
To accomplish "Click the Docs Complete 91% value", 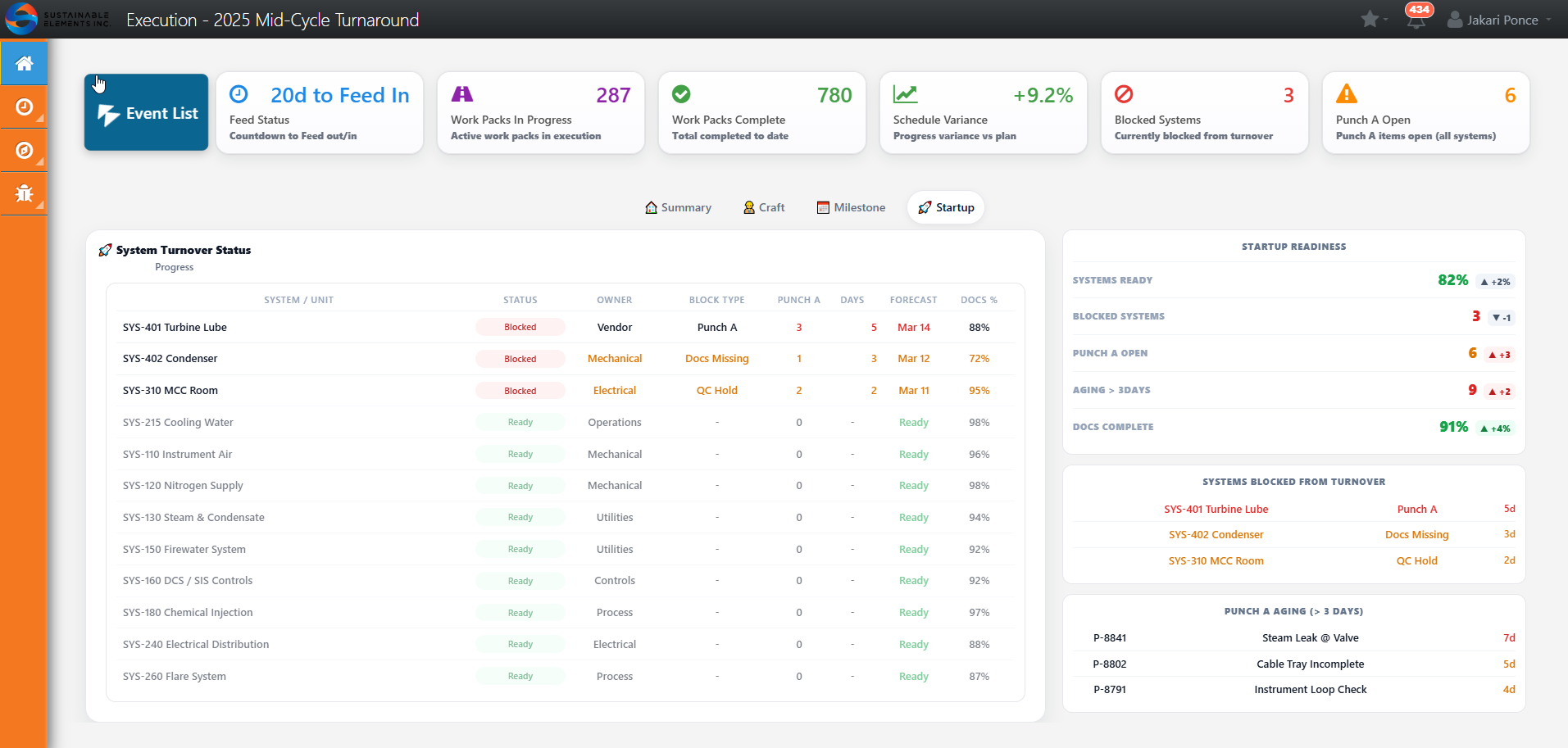I will point(1453,427).
